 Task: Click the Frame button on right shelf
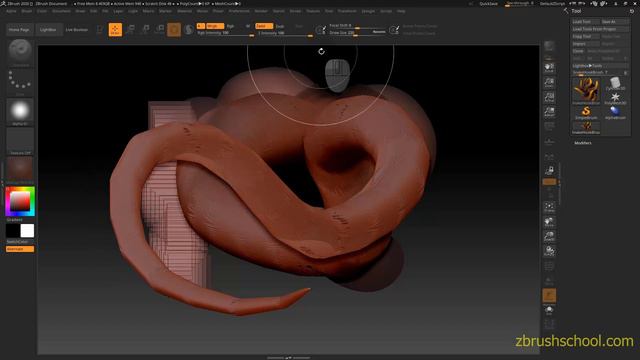[x=549, y=207]
